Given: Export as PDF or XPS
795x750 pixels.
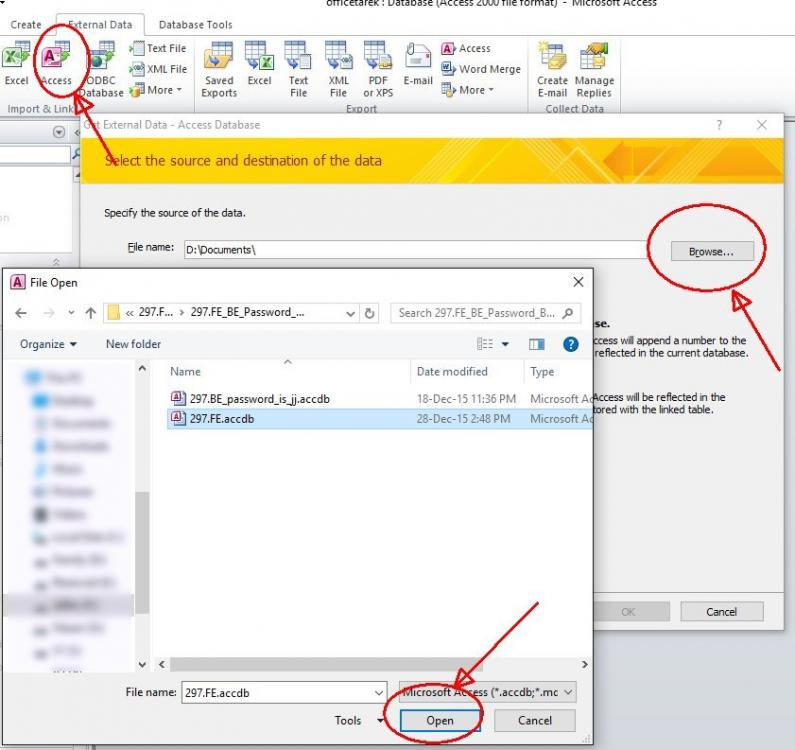Looking at the screenshot, I should pyautogui.click(x=378, y=69).
